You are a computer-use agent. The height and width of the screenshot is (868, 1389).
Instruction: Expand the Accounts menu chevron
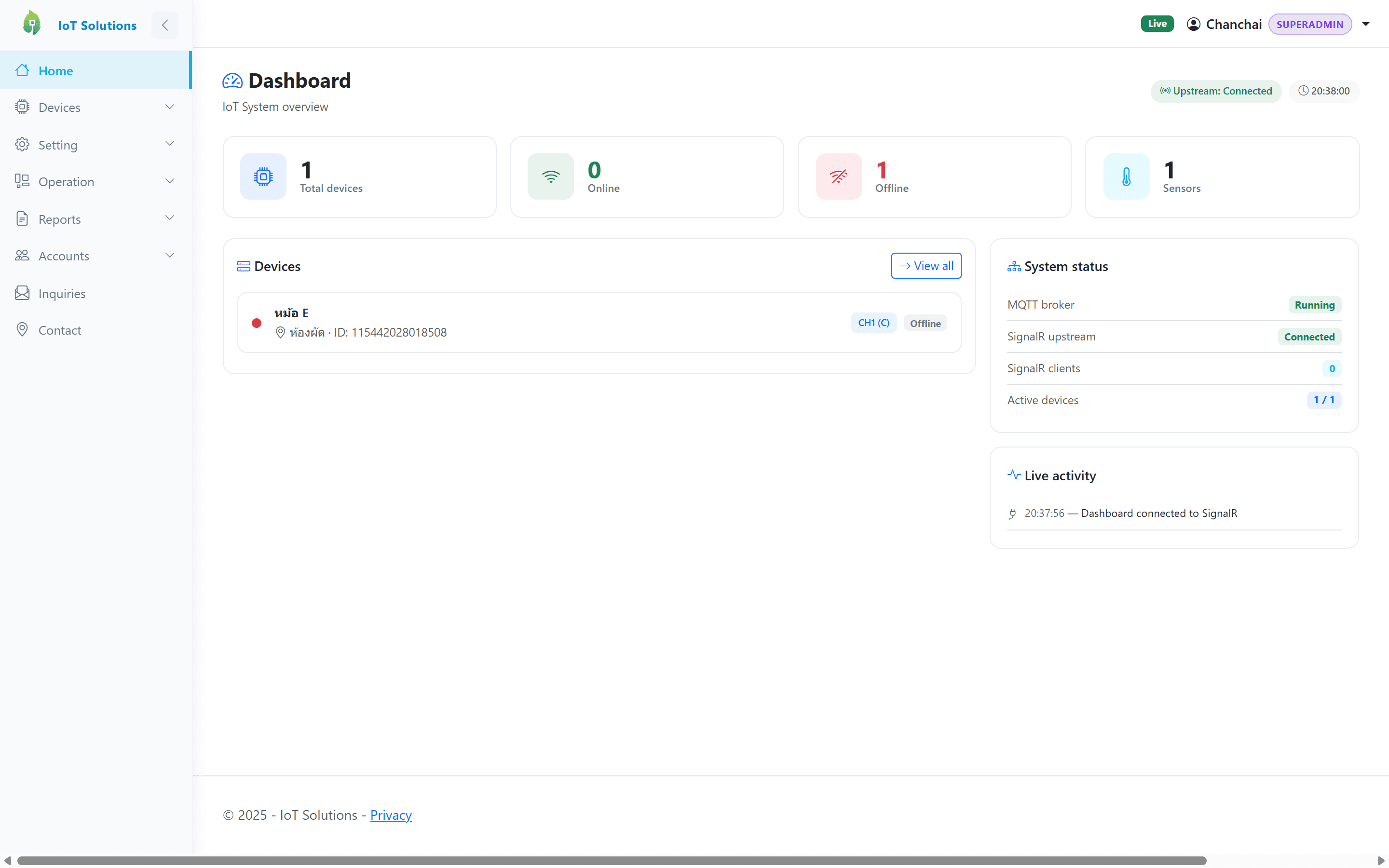point(170,255)
